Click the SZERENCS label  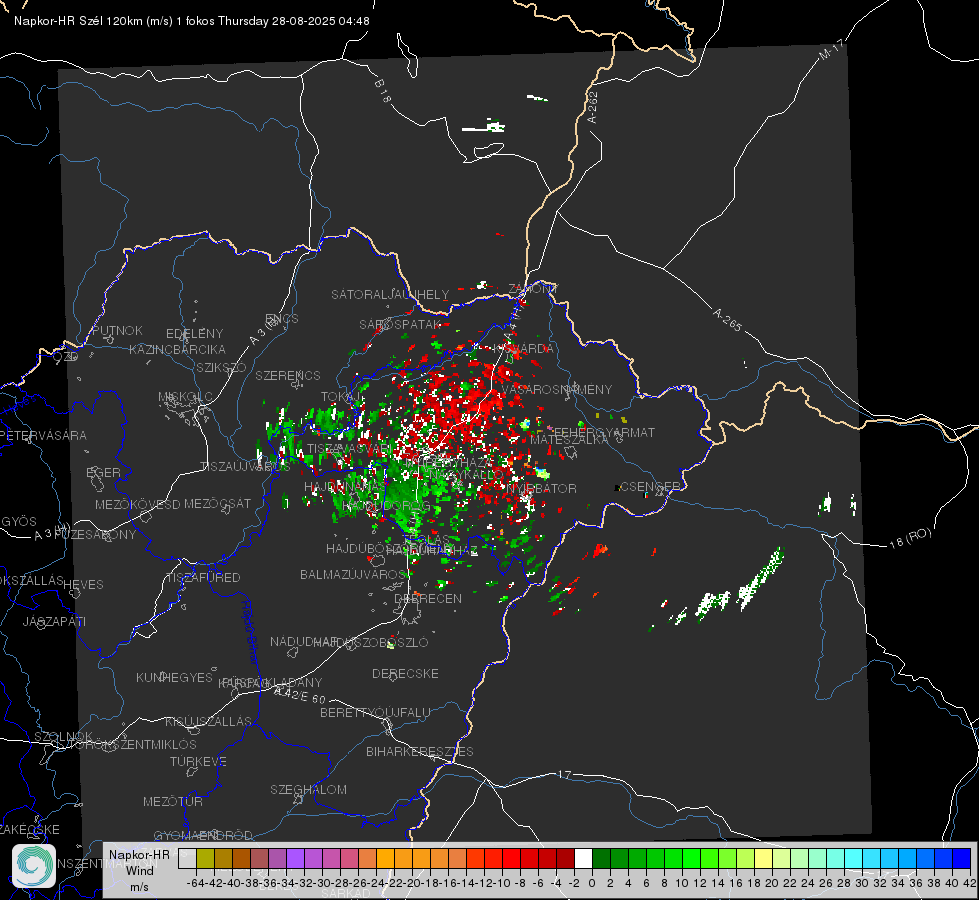(288, 375)
